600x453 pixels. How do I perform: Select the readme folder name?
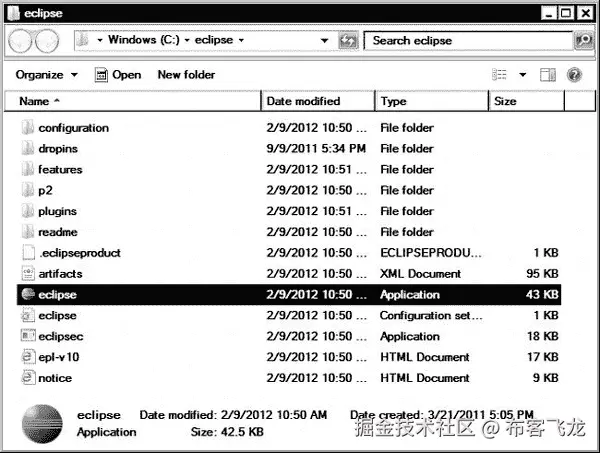click(58, 232)
